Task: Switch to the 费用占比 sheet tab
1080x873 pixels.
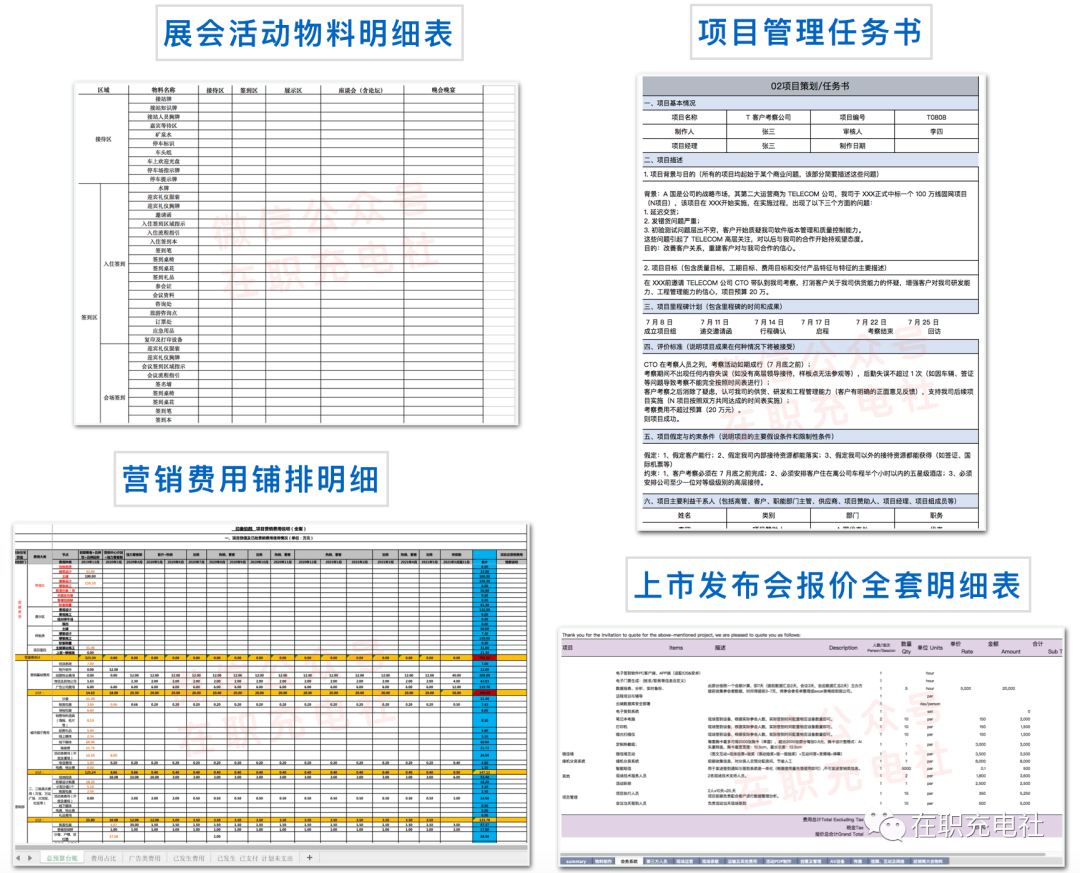Action: (104, 858)
